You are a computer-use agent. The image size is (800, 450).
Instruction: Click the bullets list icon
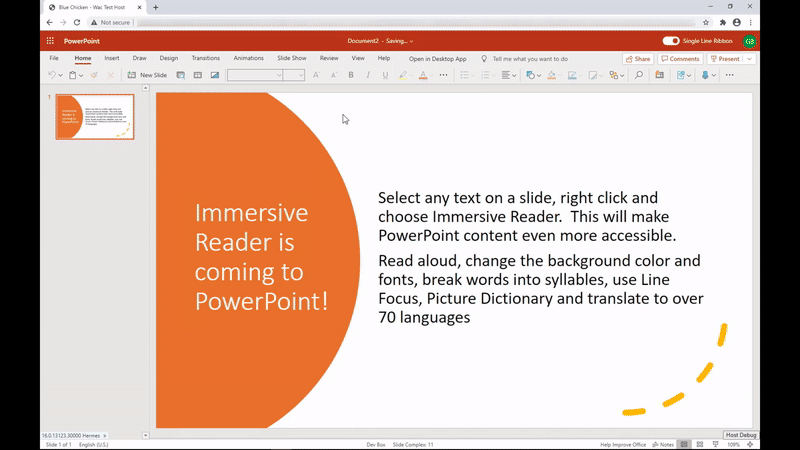pyautogui.click(x=464, y=75)
